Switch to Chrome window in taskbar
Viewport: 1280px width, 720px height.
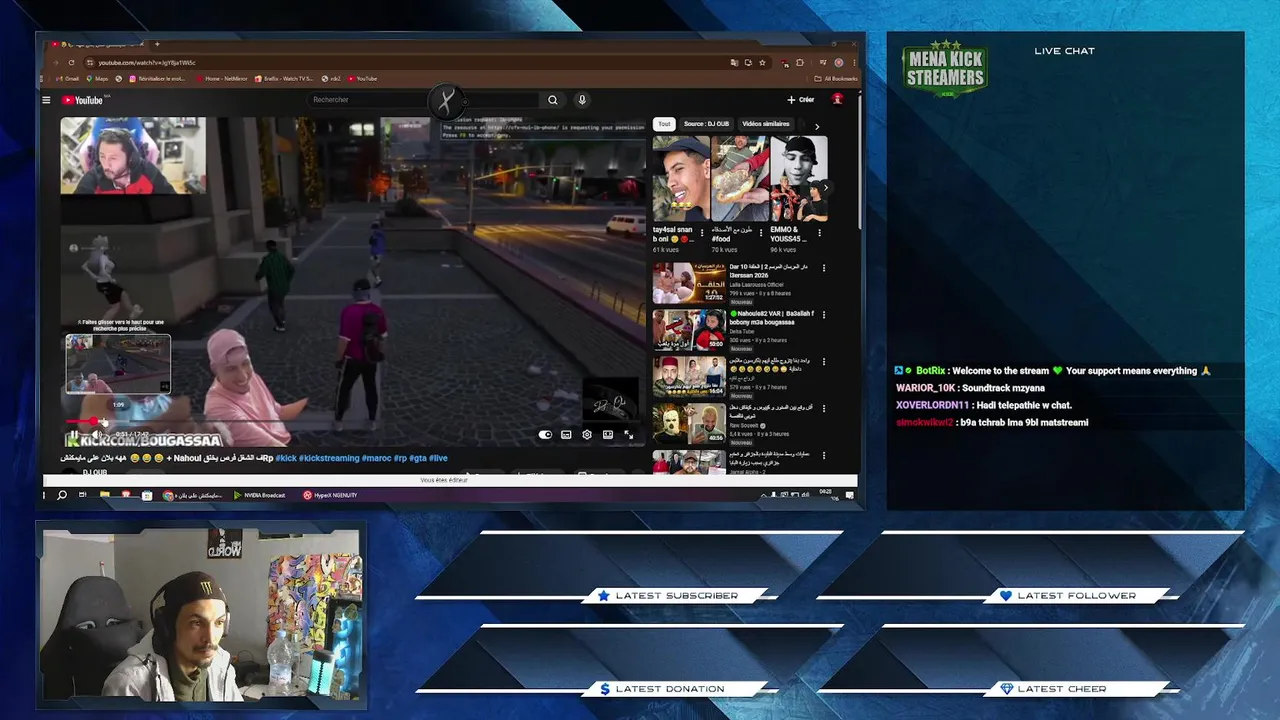(195, 495)
